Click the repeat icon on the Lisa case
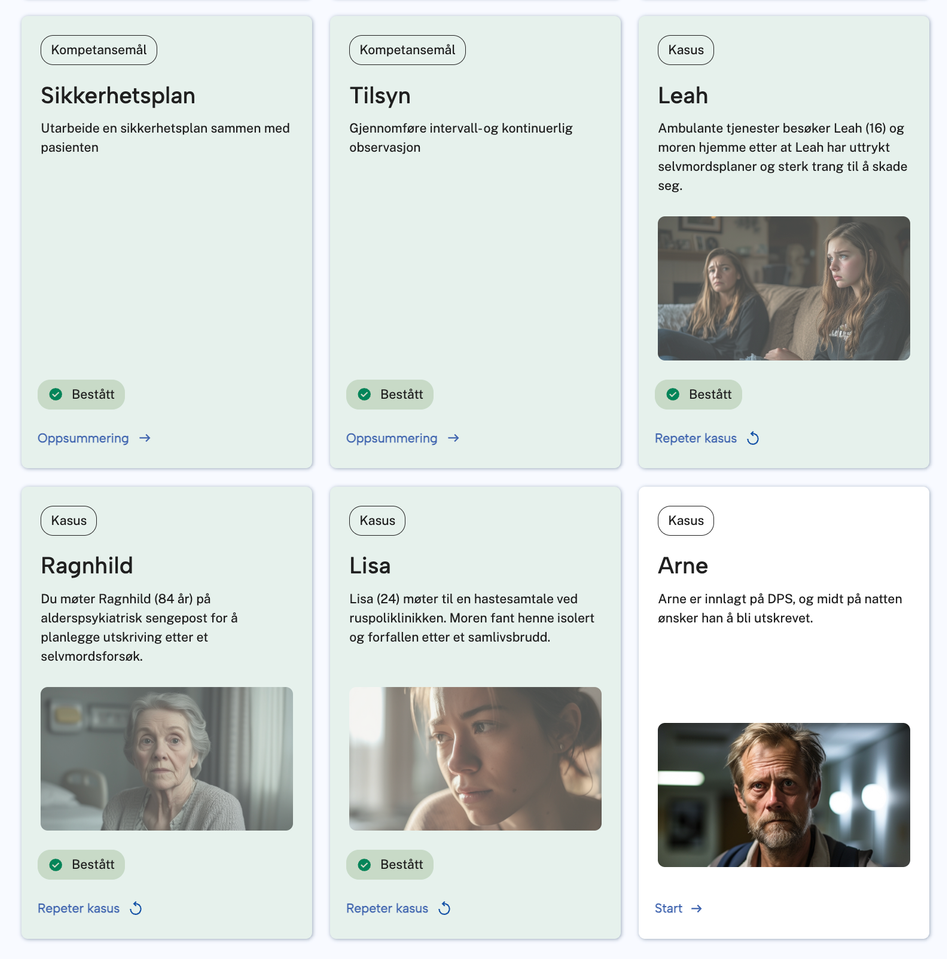 [x=445, y=908]
